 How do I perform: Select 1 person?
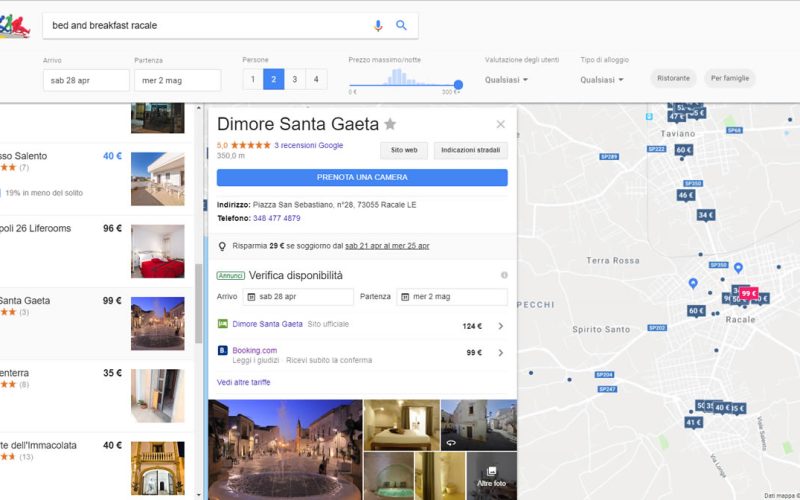click(253, 79)
